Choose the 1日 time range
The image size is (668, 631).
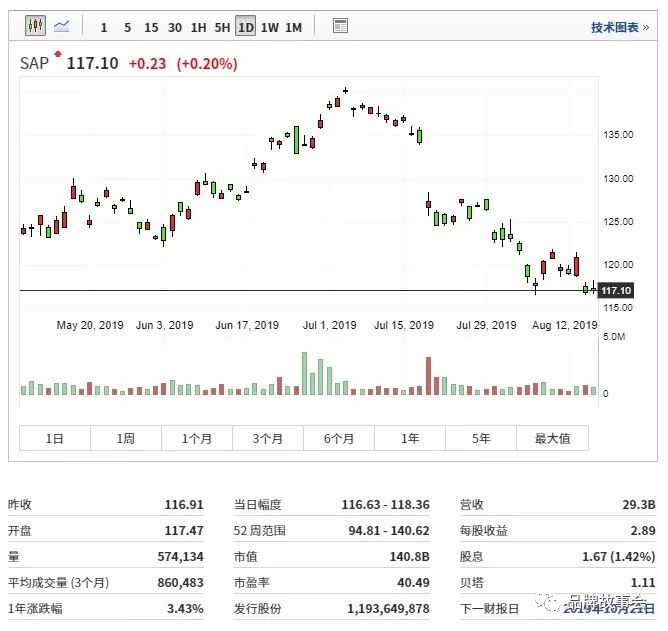55,438
